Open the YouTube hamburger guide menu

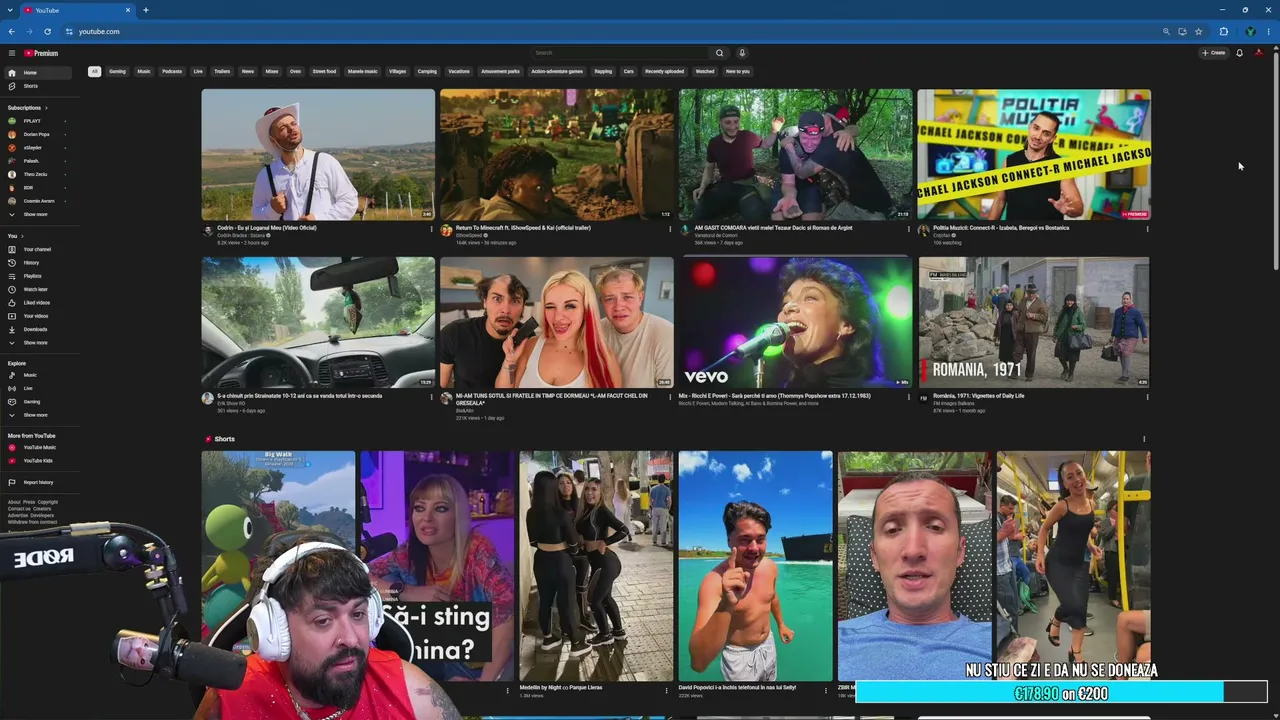pyautogui.click(x=12, y=53)
